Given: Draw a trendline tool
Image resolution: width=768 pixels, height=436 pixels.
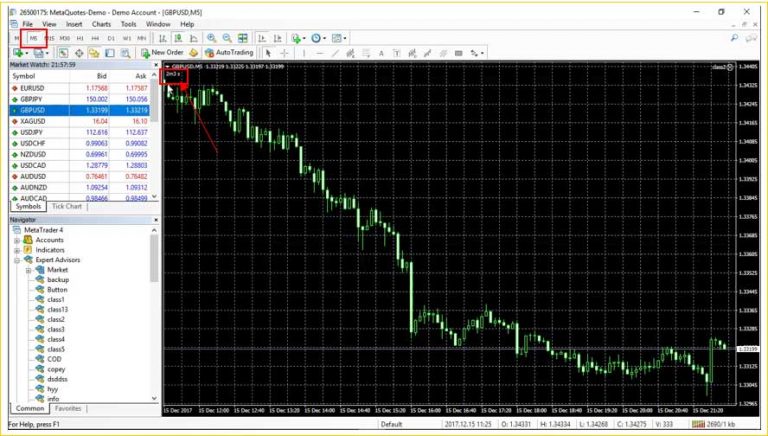Looking at the screenshot, I should click(x=335, y=53).
